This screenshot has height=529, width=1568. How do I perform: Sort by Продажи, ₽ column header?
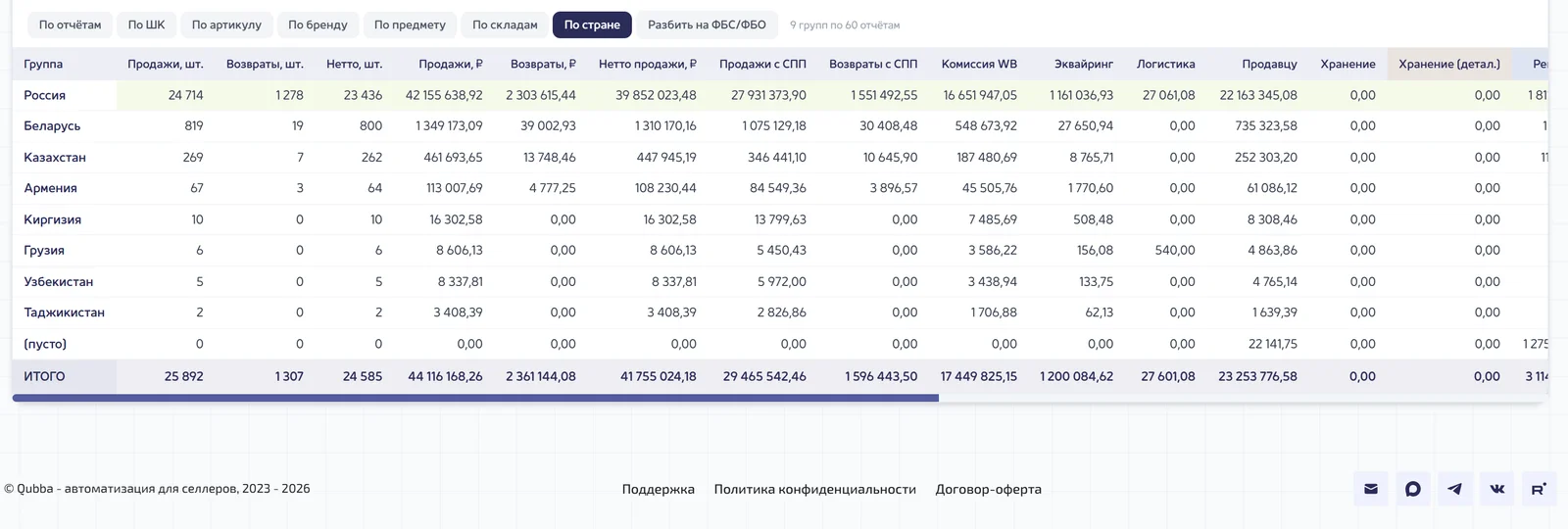tap(451, 64)
